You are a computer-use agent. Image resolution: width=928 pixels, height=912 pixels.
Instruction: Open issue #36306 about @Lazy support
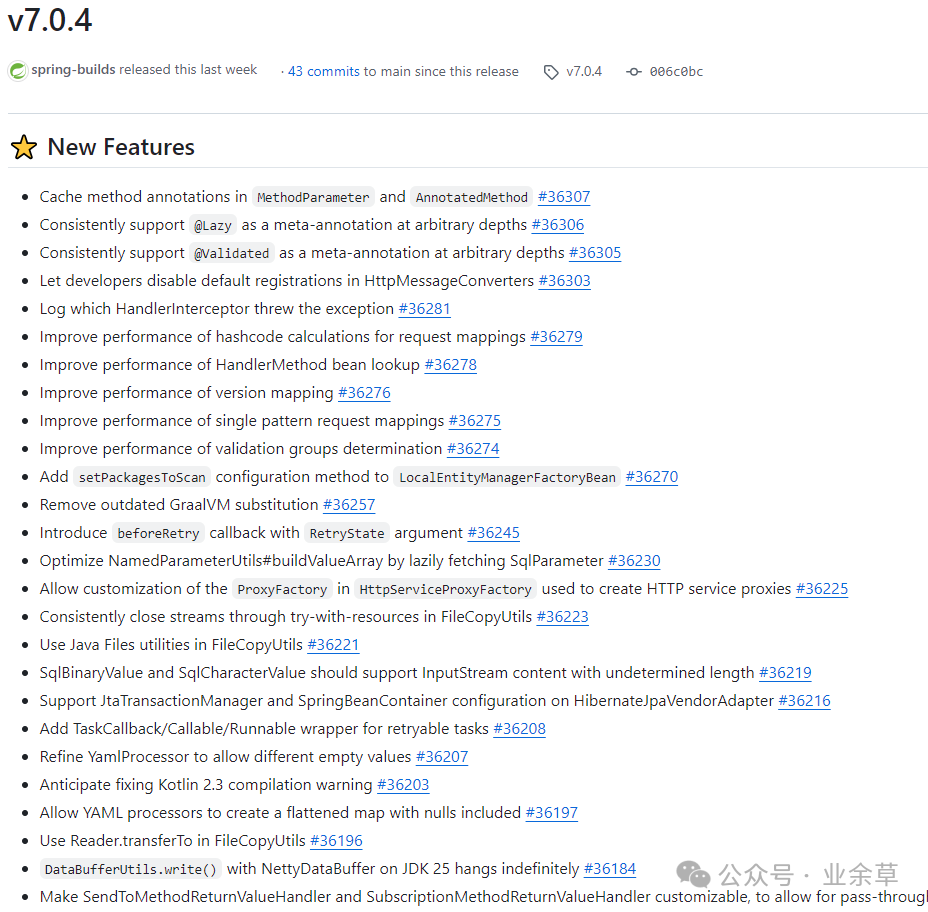coord(557,224)
